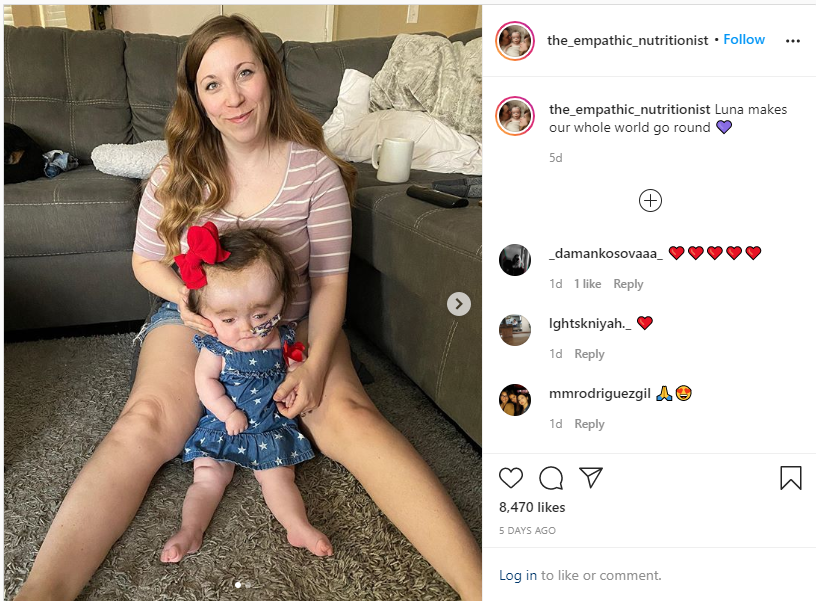
Task: Show the 1 like on first comment
Action: pyautogui.click(x=588, y=284)
